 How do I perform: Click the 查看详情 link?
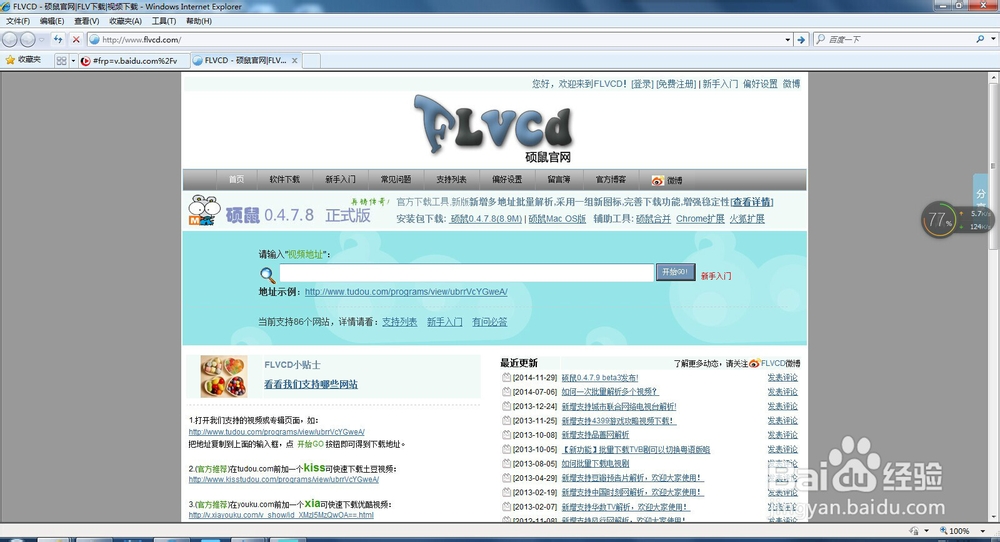point(752,202)
